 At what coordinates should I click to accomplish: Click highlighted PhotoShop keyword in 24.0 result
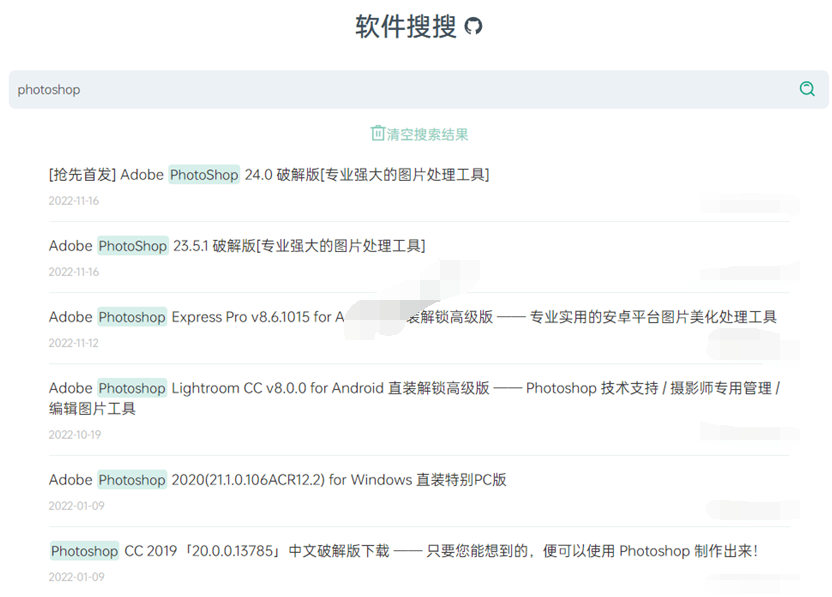pyautogui.click(x=204, y=175)
